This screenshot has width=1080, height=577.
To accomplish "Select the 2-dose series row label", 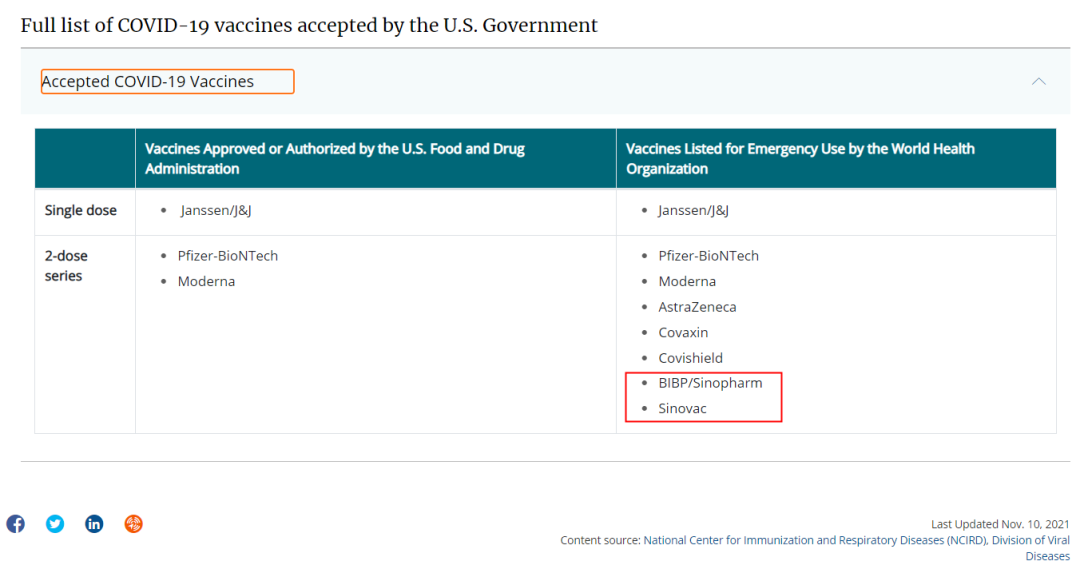I will [66, 266].
